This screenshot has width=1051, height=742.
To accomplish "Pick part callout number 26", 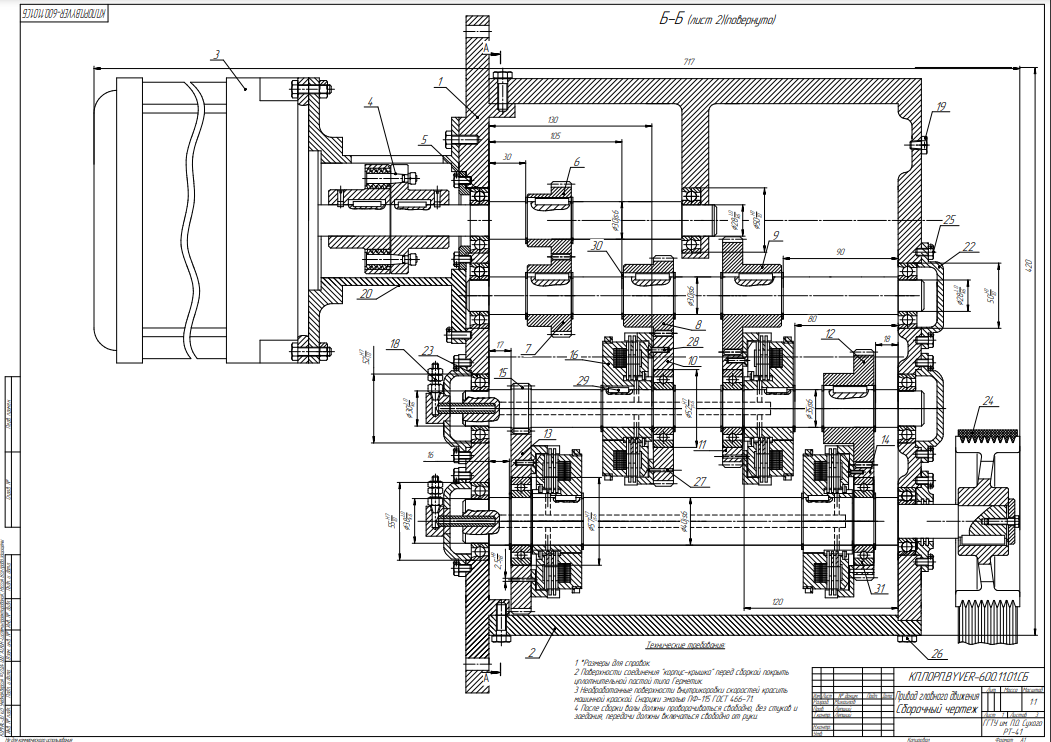I will [937, 654].
